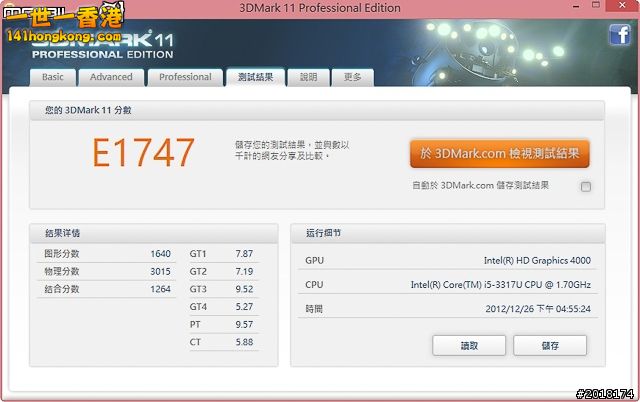This screenshot has height=402, width=640.
Task: Open the 說明 tab
Action: 308,77
